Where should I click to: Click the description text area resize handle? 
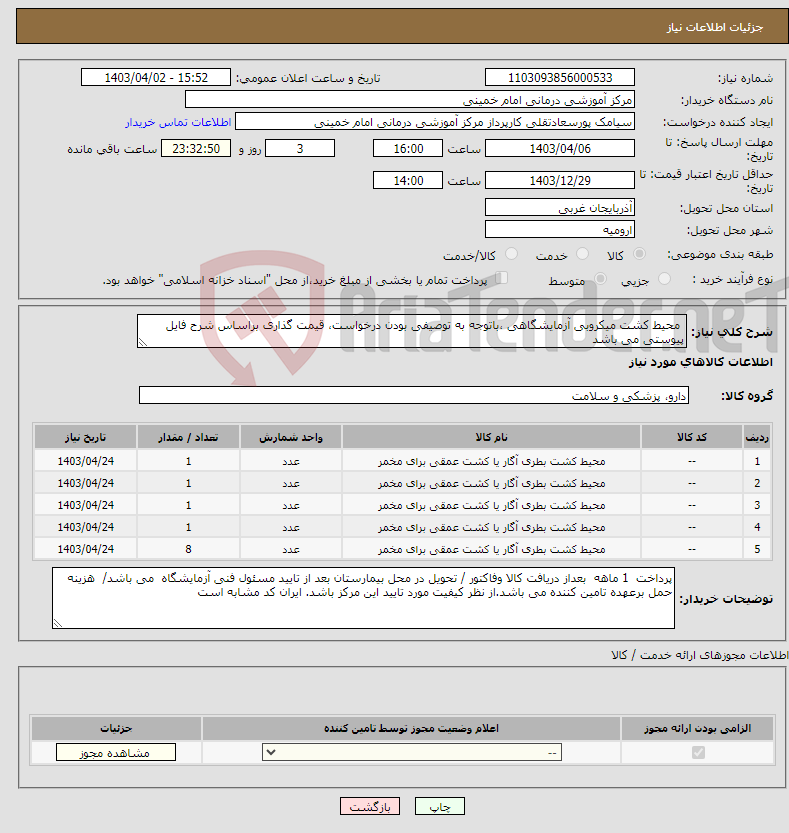click(x=142, y=343)
